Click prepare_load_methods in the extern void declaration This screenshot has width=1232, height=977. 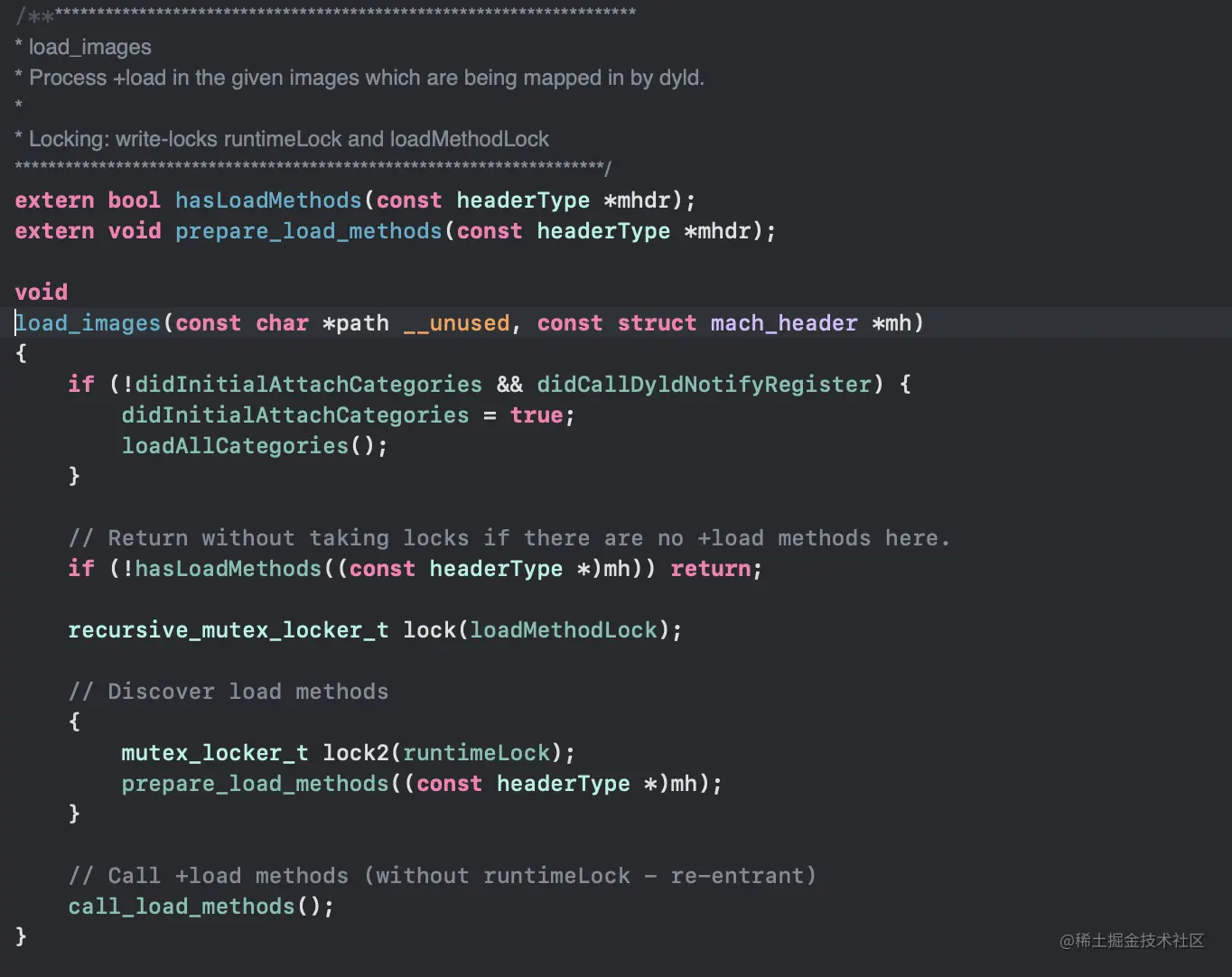point(309,231)
